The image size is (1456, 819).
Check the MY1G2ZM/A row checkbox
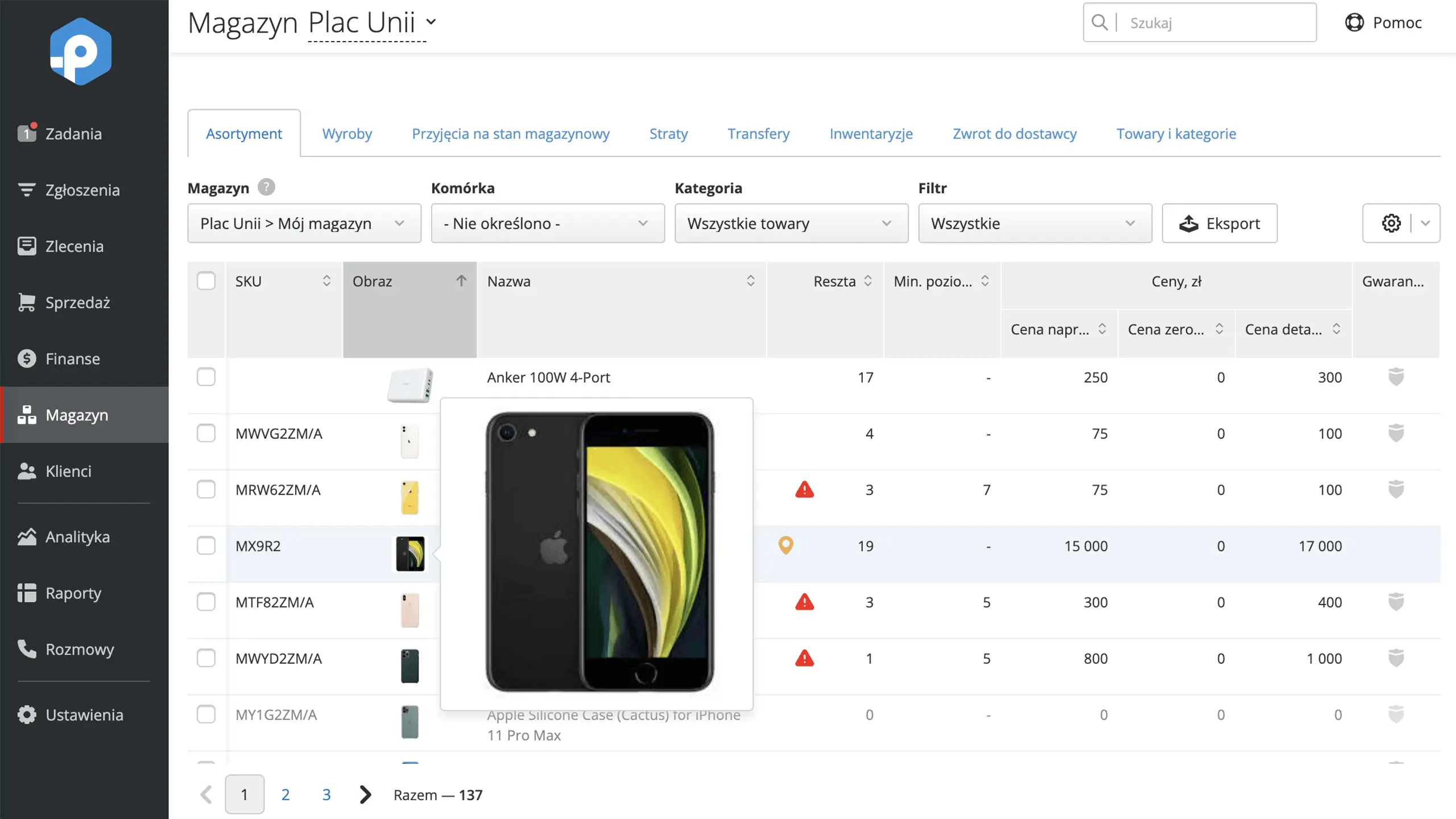click(x=206, y=714)
